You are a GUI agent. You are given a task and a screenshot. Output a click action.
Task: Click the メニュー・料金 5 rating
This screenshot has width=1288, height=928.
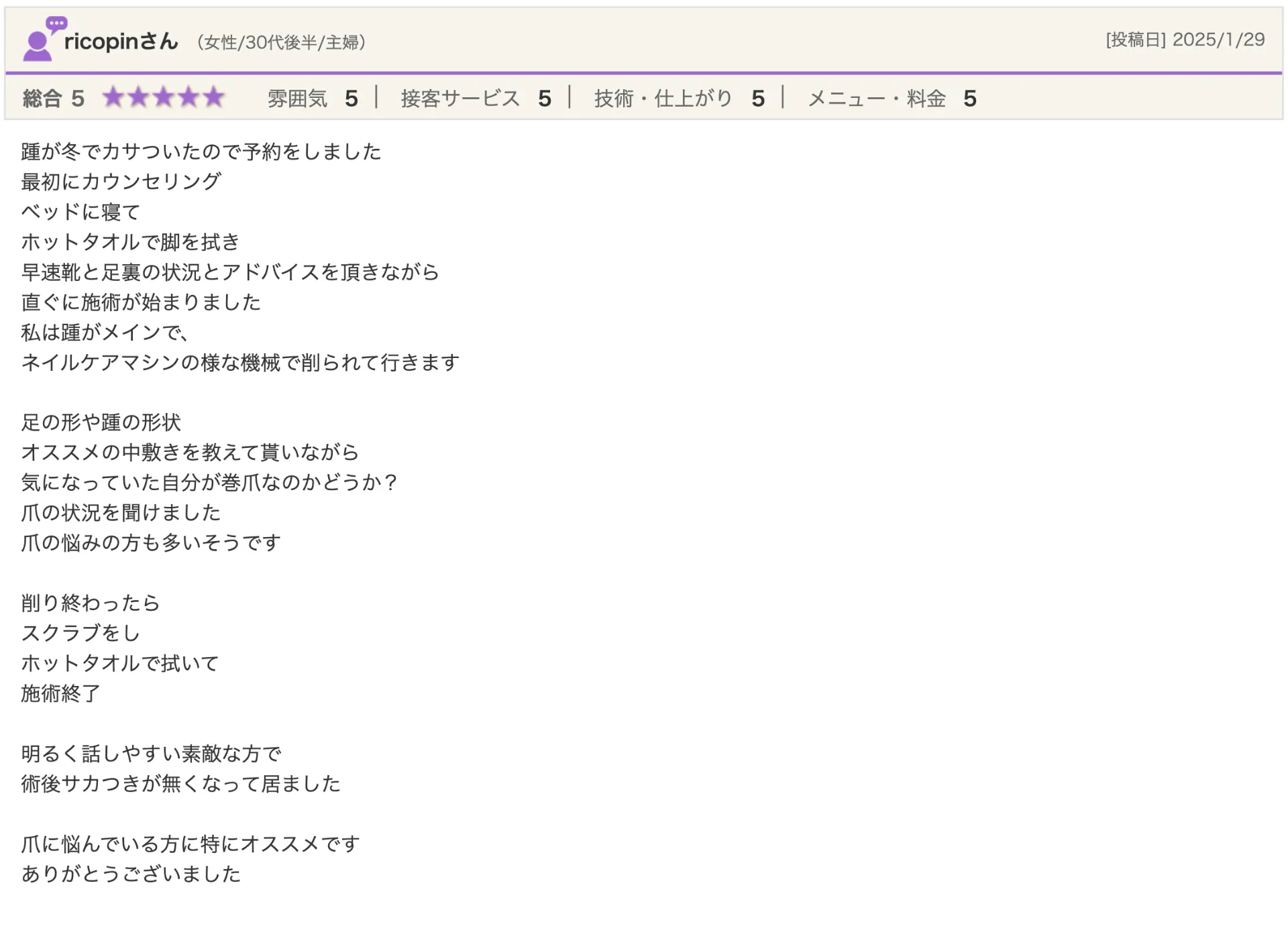892,99
